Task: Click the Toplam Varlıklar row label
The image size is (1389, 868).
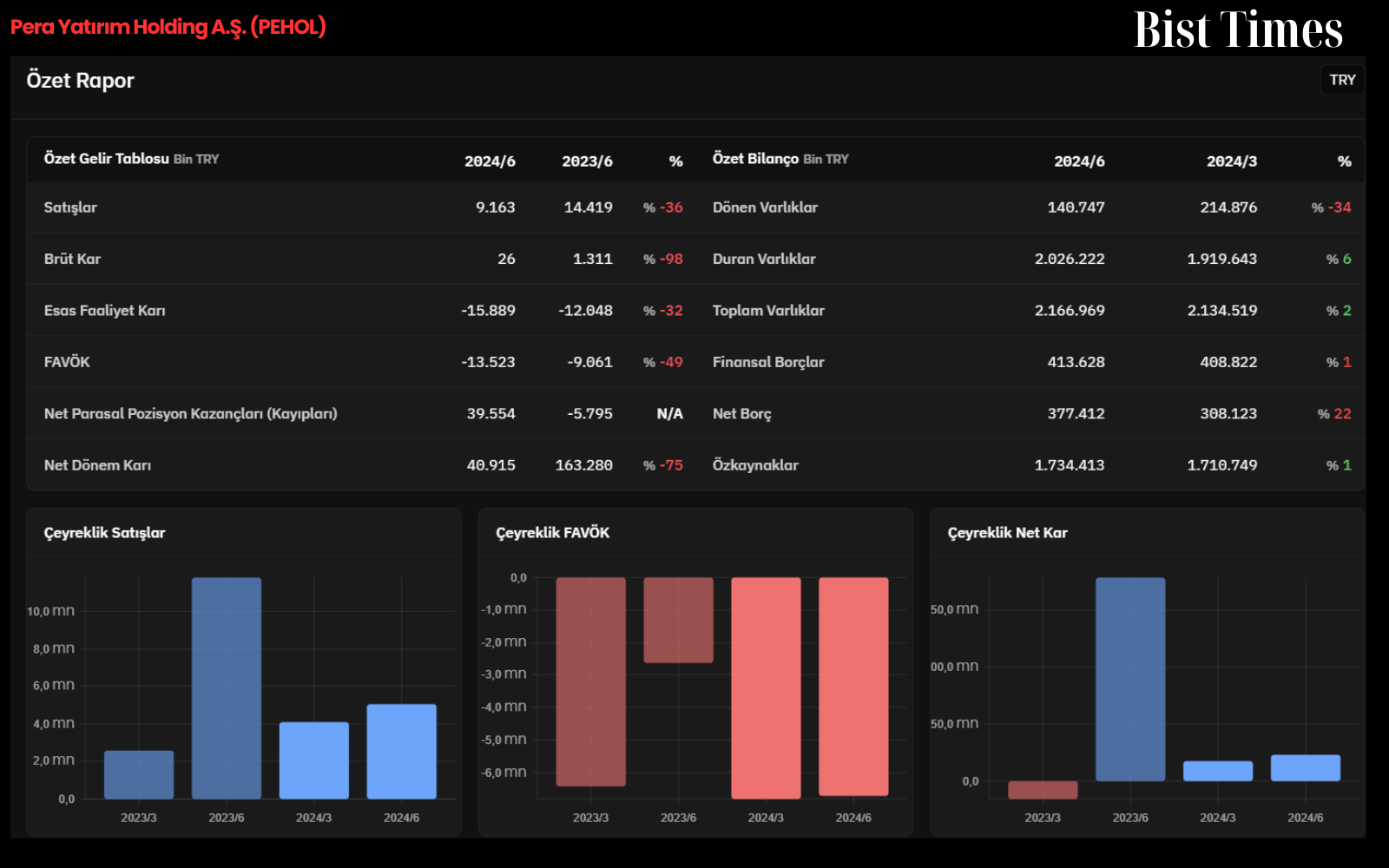Action: pos(768,311)
